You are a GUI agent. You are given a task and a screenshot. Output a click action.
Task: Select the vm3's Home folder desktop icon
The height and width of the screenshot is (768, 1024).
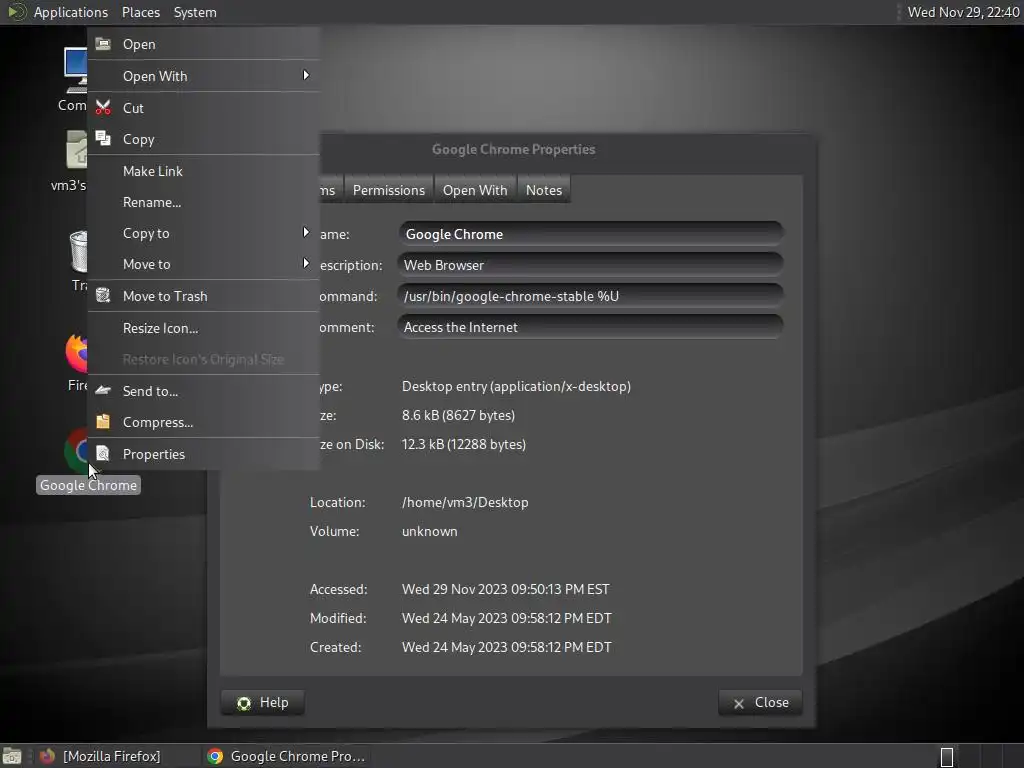pyautogui.click(x=76, y=150)
